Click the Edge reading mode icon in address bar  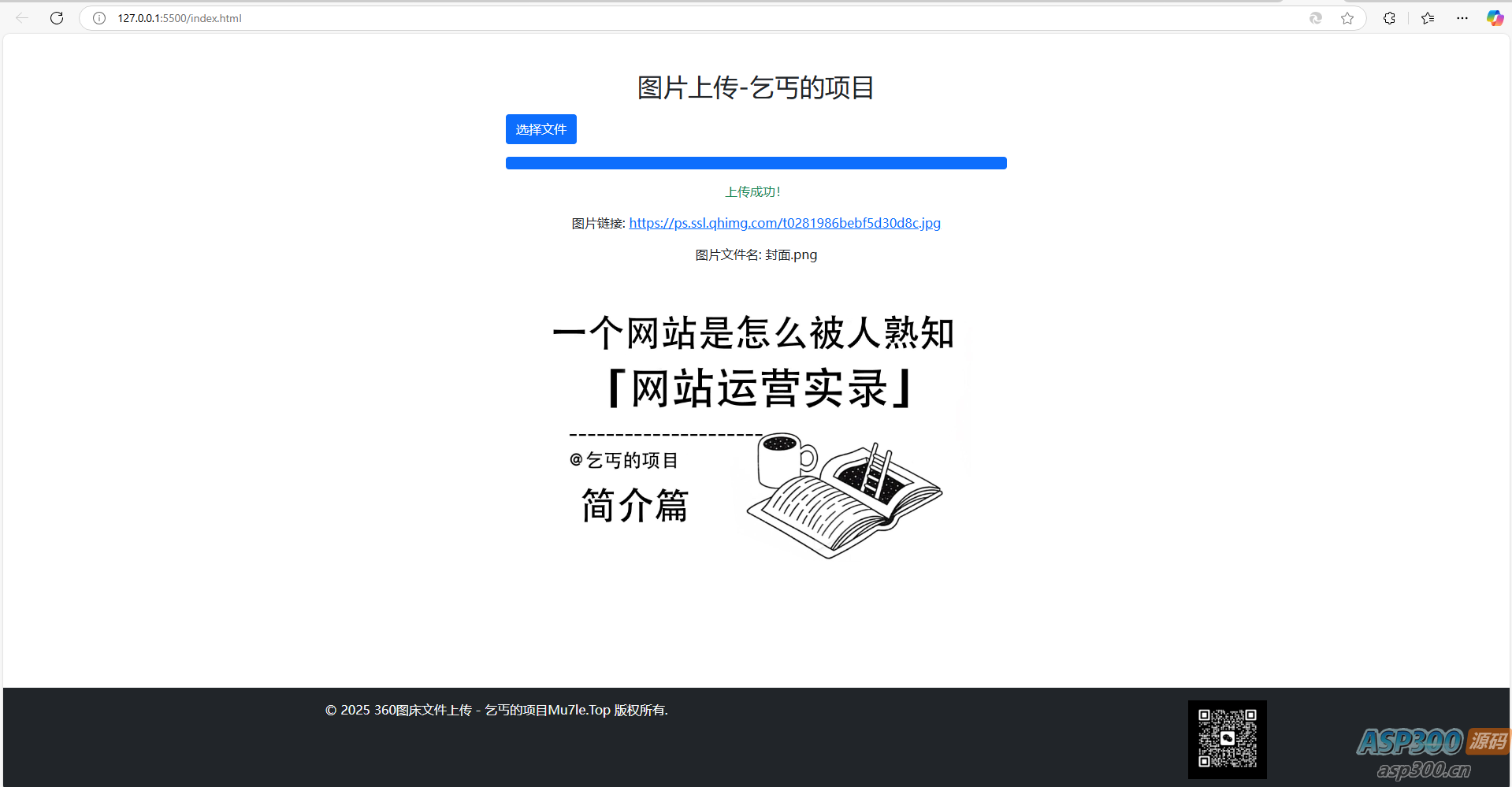(x=1315, y=17)
